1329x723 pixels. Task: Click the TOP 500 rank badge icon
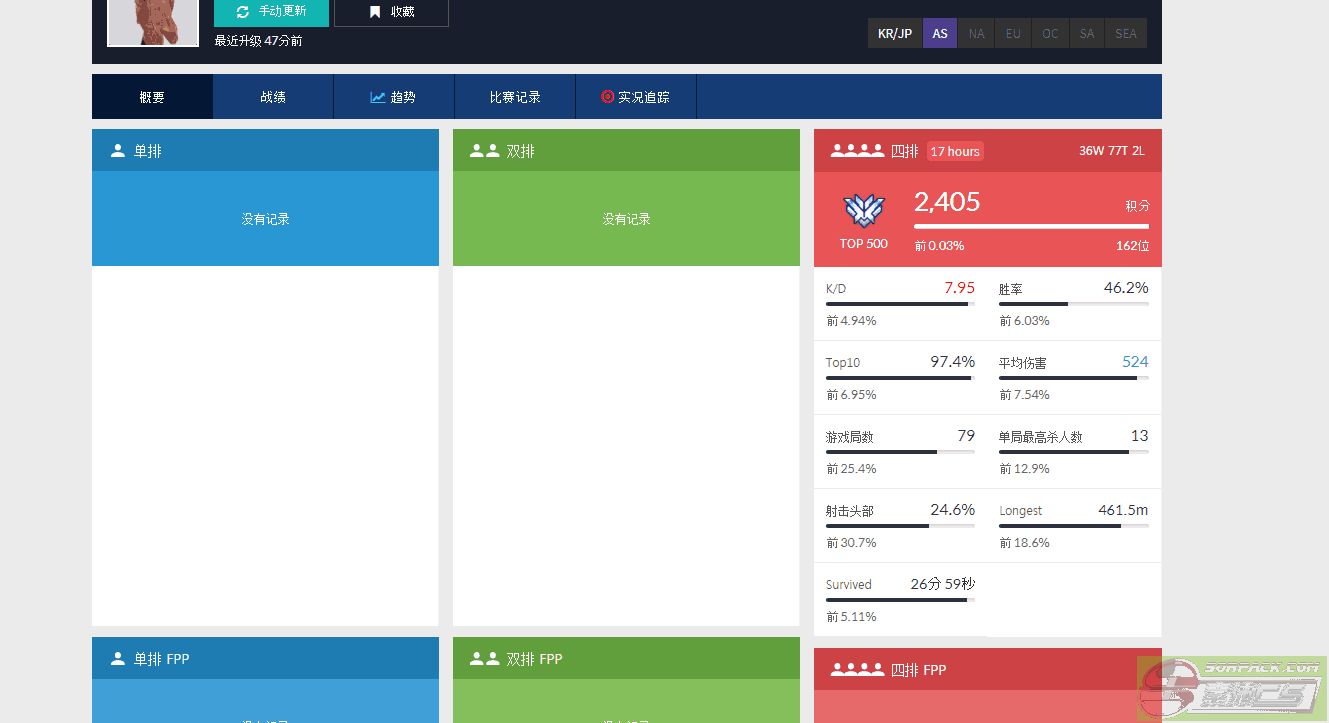[x=863, y=211]
